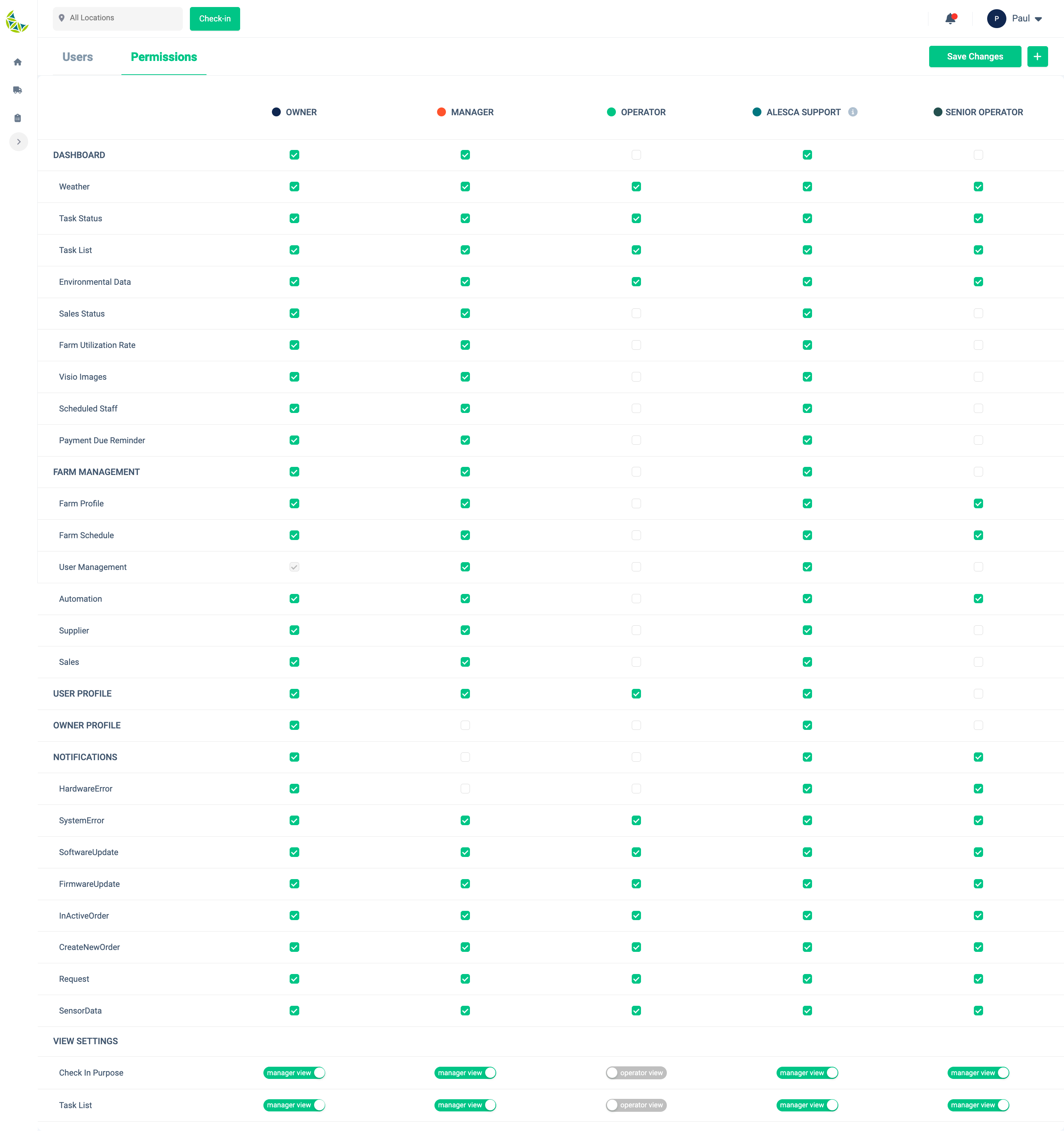Click the location pin icon

point(61,18)
